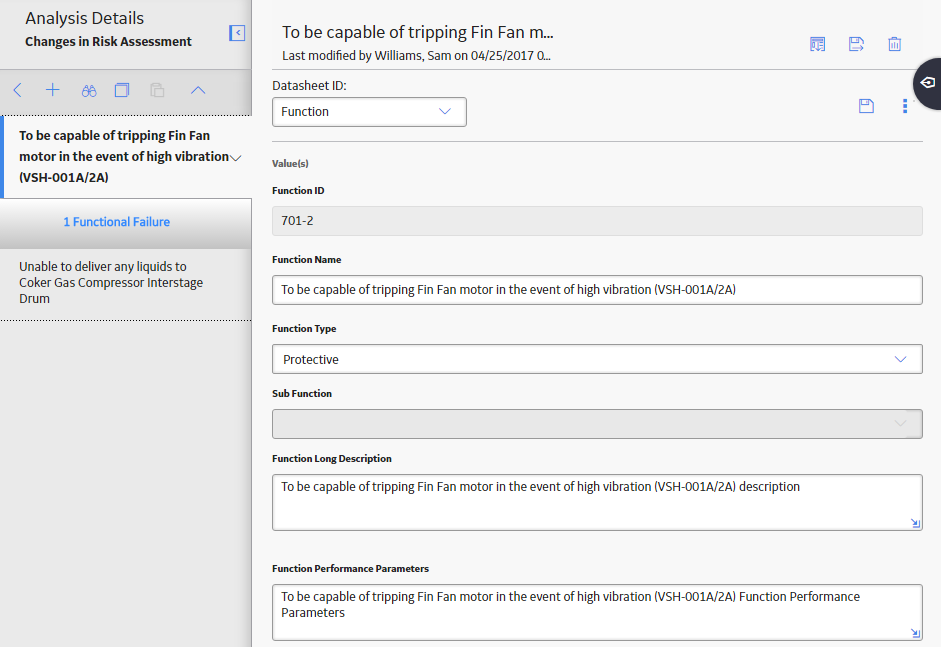The image size is (941, 647).
Task: Open search via binoculars icon
Action: click(89, 91)
